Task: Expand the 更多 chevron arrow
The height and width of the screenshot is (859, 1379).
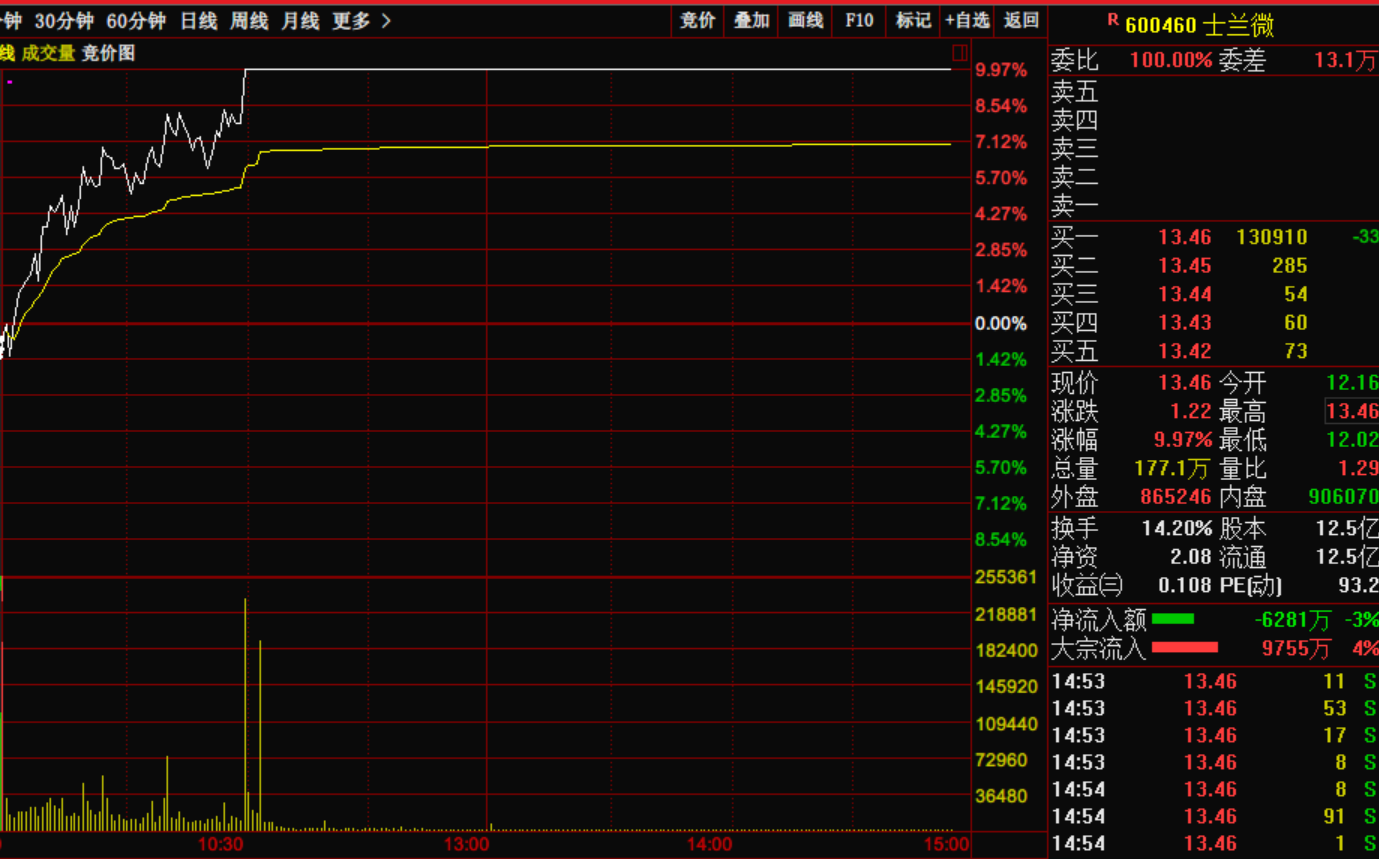Action: (386, 20)
